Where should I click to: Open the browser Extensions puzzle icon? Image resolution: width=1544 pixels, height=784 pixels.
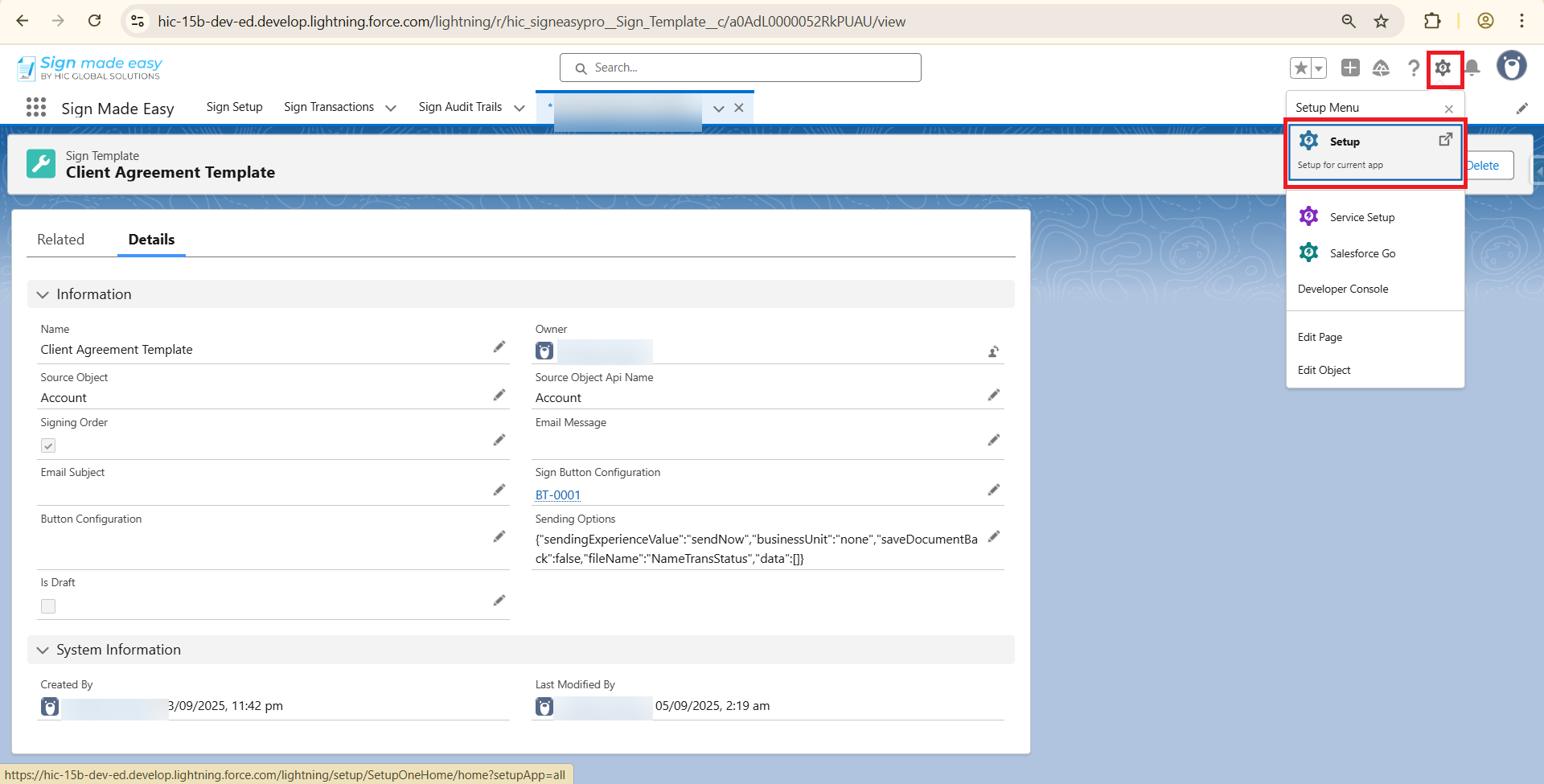coord(1432,22)
